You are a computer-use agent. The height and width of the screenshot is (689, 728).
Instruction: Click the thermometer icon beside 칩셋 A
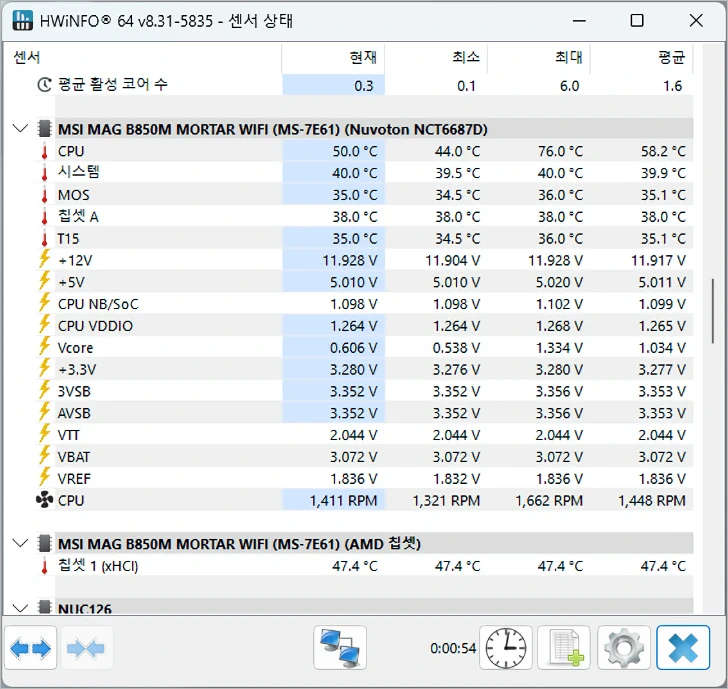pos(45,216)
